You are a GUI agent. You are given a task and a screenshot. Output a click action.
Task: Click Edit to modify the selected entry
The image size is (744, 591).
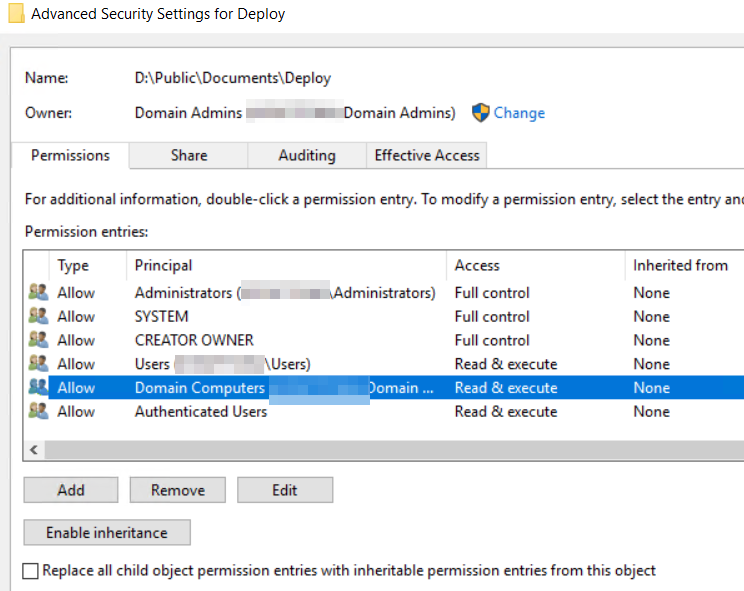284,490
